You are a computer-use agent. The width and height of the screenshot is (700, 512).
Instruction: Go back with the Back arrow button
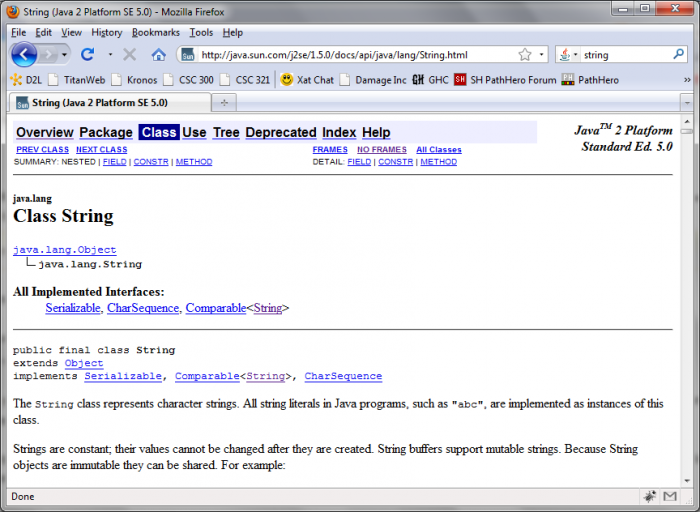pyautogui.click(x=24, y=54)
